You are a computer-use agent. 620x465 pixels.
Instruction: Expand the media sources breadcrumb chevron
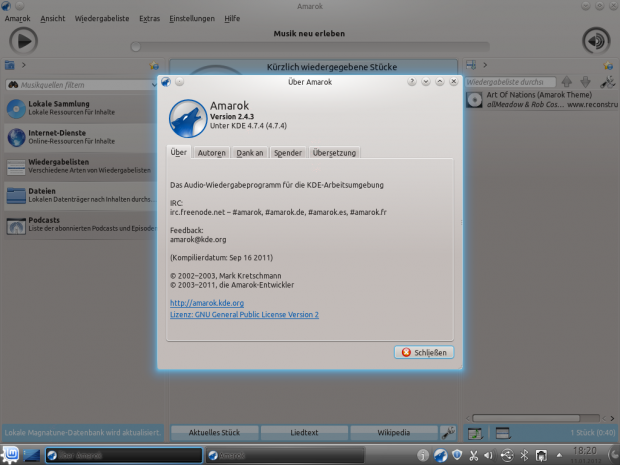click(x=24, y=65)
